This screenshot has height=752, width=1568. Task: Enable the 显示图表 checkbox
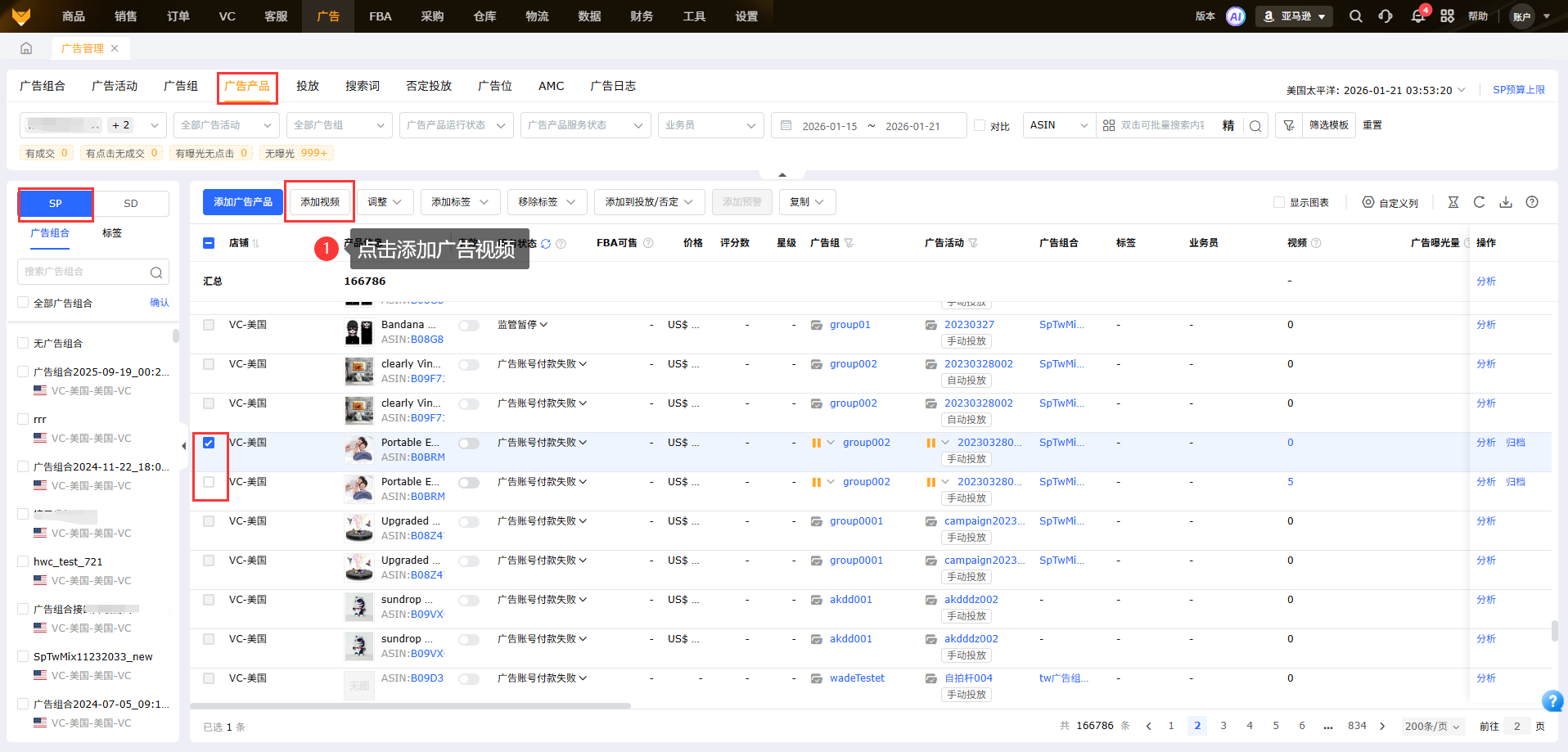pos(1279,202)
